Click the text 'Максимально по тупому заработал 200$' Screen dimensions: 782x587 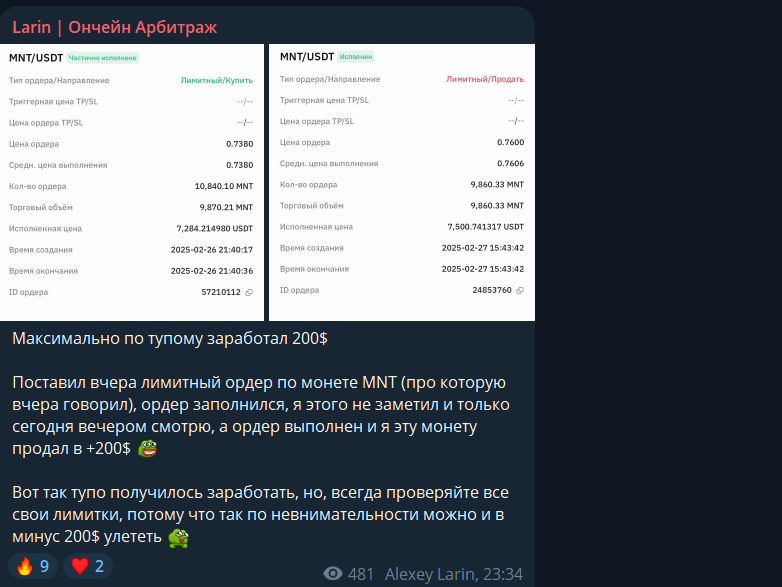point(170,339)
